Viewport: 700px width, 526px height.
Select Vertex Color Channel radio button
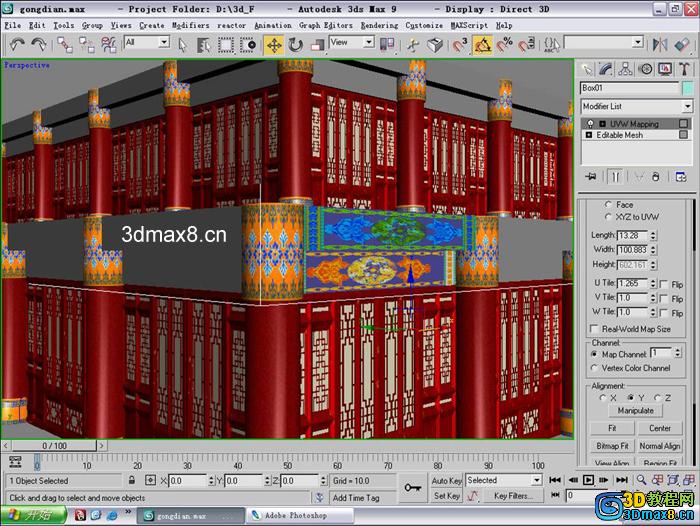[x=594, y=368]
